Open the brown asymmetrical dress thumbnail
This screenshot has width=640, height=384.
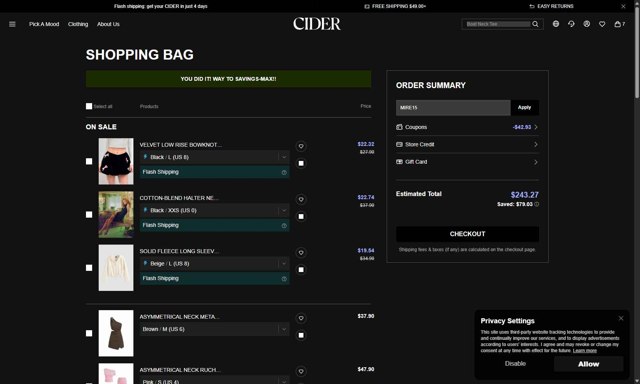click(116, 333)
